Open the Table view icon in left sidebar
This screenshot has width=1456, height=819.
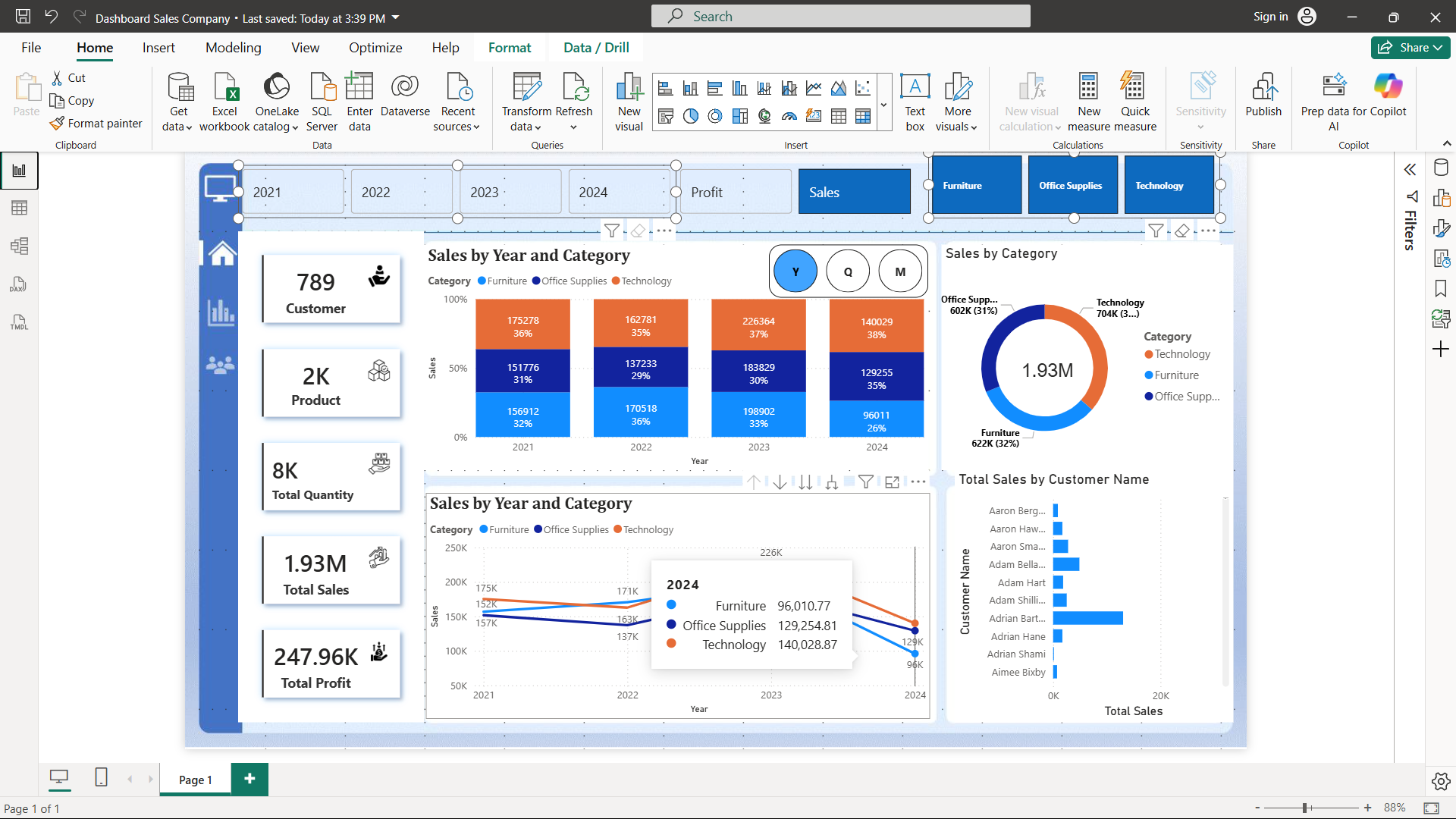point(19,208)
